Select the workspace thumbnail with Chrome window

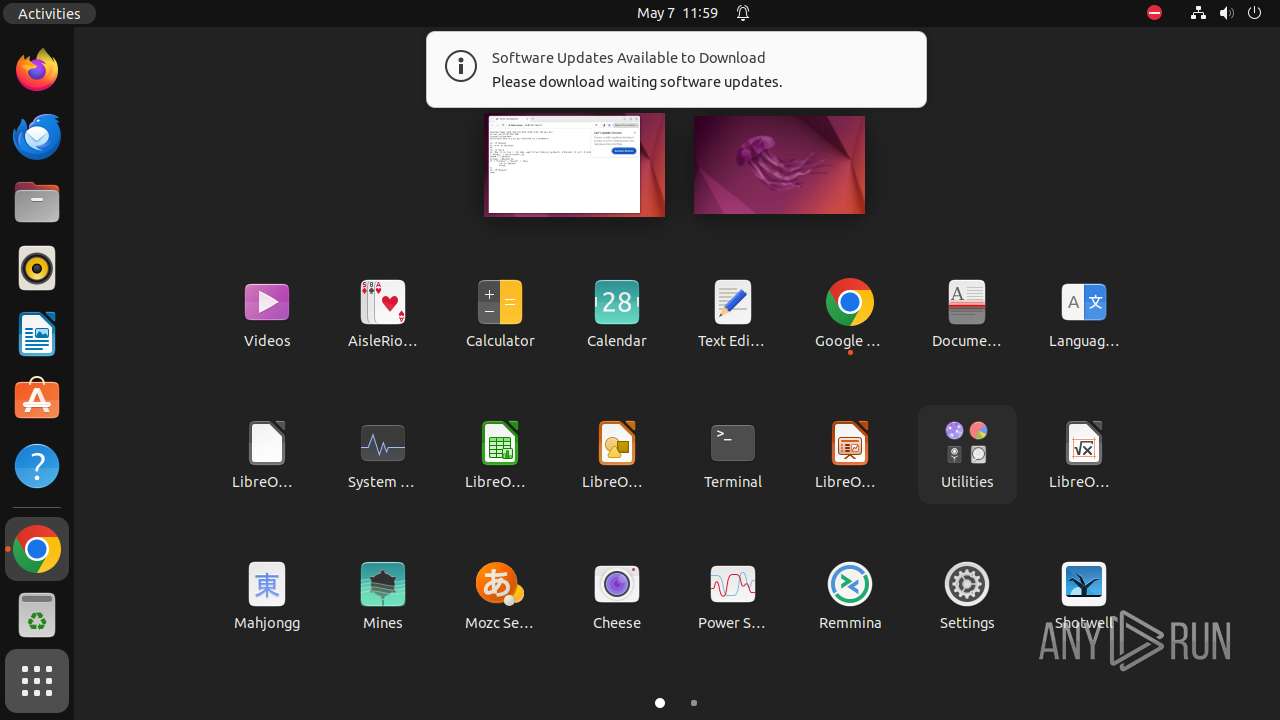coord(575,164)
